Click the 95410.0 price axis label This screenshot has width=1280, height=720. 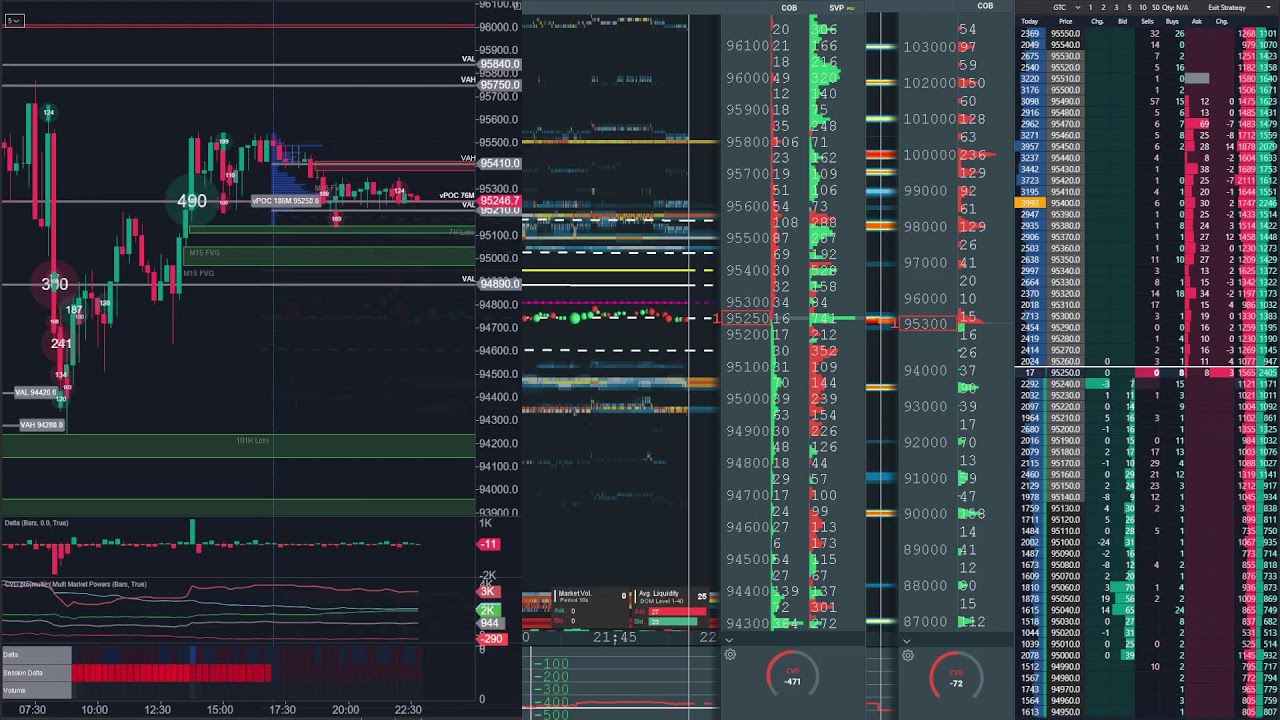click(x=499, y=163)
